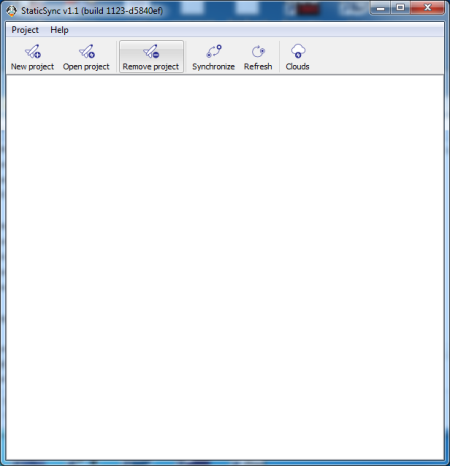Click the StaticSync app icon in title bar
Image resolution: width=450 pixels, height=466 pixels.
click(x=12, y=11)
